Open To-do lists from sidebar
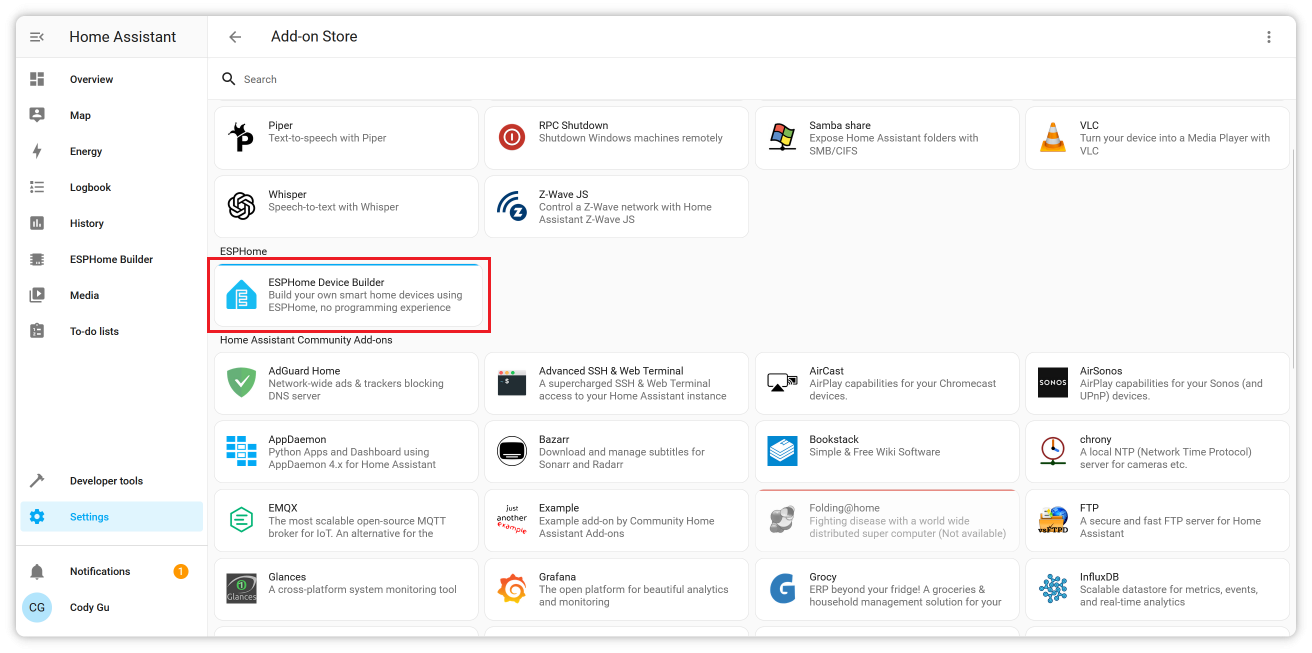 (x=112, y=331)
